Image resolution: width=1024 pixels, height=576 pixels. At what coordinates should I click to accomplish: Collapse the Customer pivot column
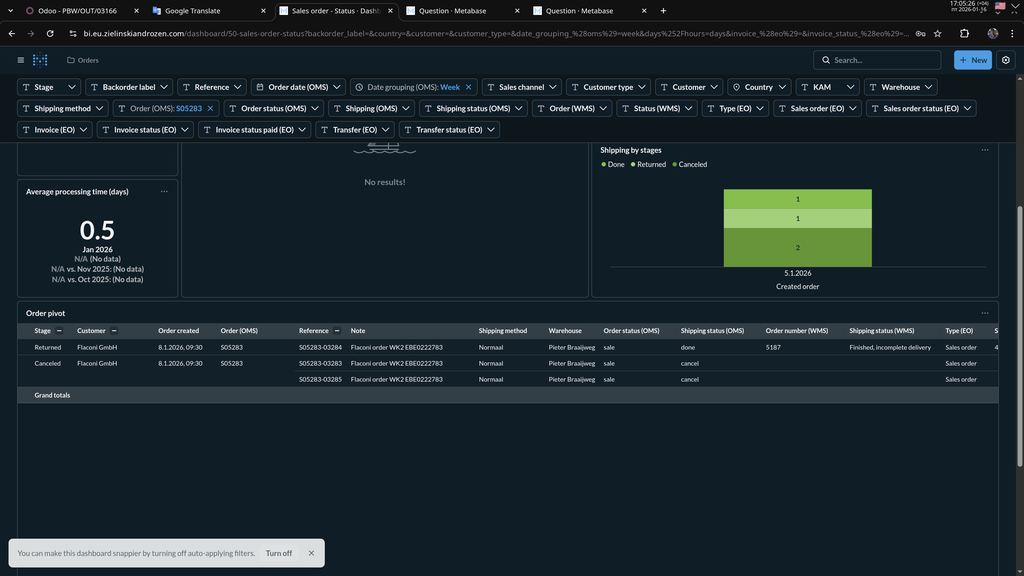click(114, 330)
